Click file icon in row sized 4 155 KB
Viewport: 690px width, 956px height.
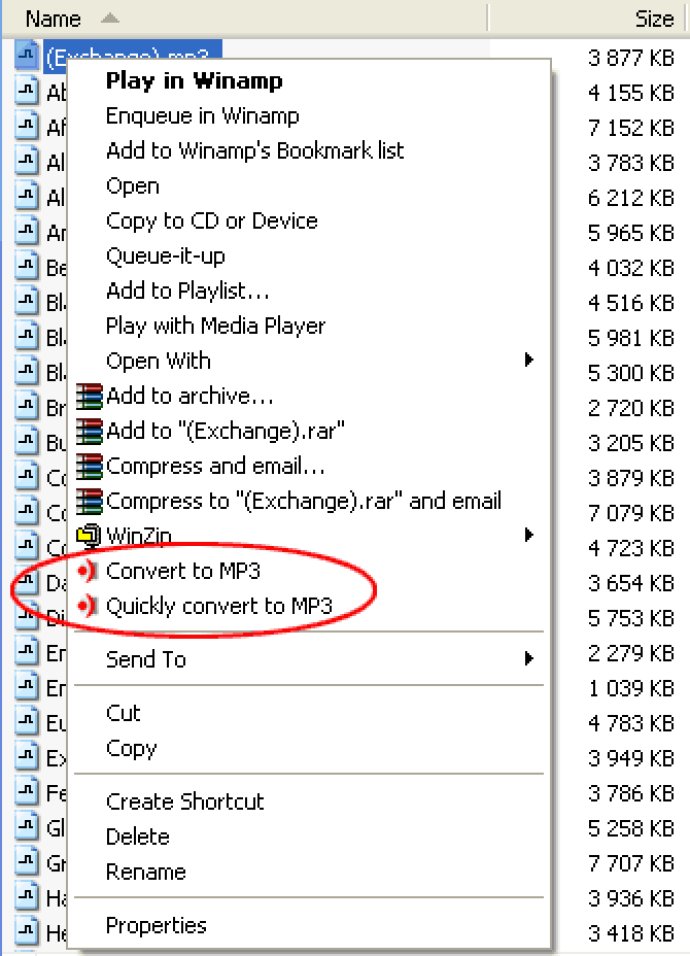[x=26, y=91]
